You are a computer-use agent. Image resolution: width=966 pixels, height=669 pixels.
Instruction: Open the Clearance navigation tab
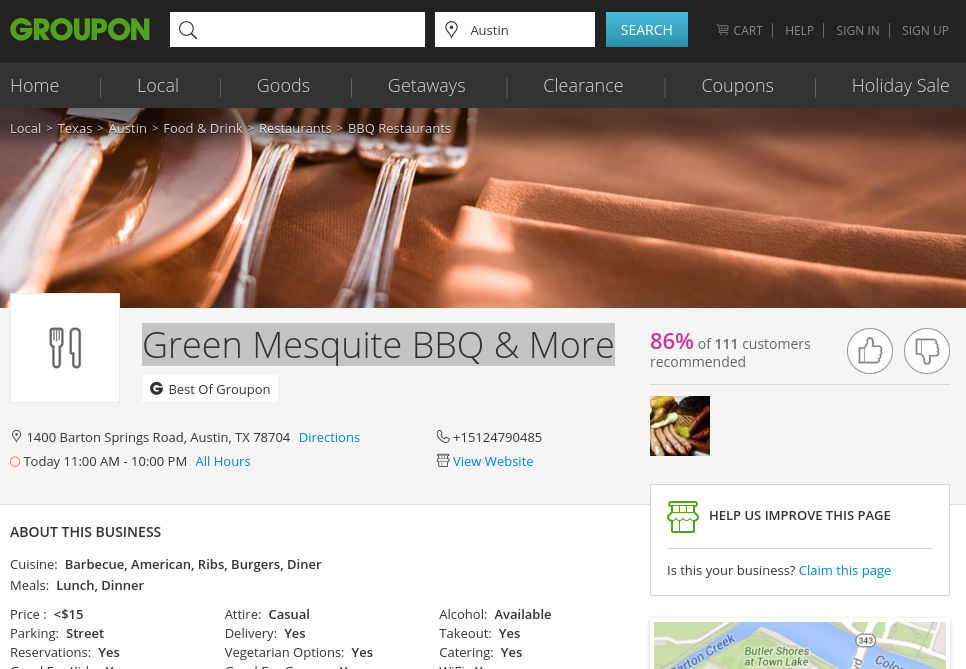pyautogui.click(x=583, y=86)
